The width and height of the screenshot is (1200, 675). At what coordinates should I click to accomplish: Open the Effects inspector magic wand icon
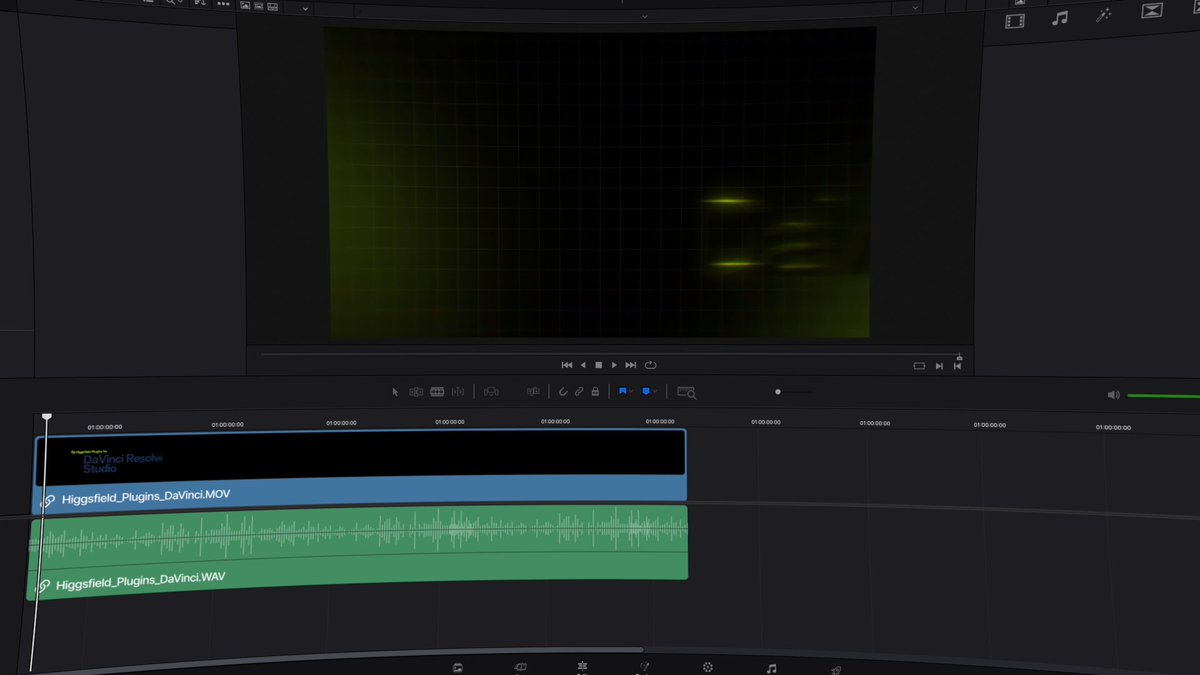[1105, 14]
